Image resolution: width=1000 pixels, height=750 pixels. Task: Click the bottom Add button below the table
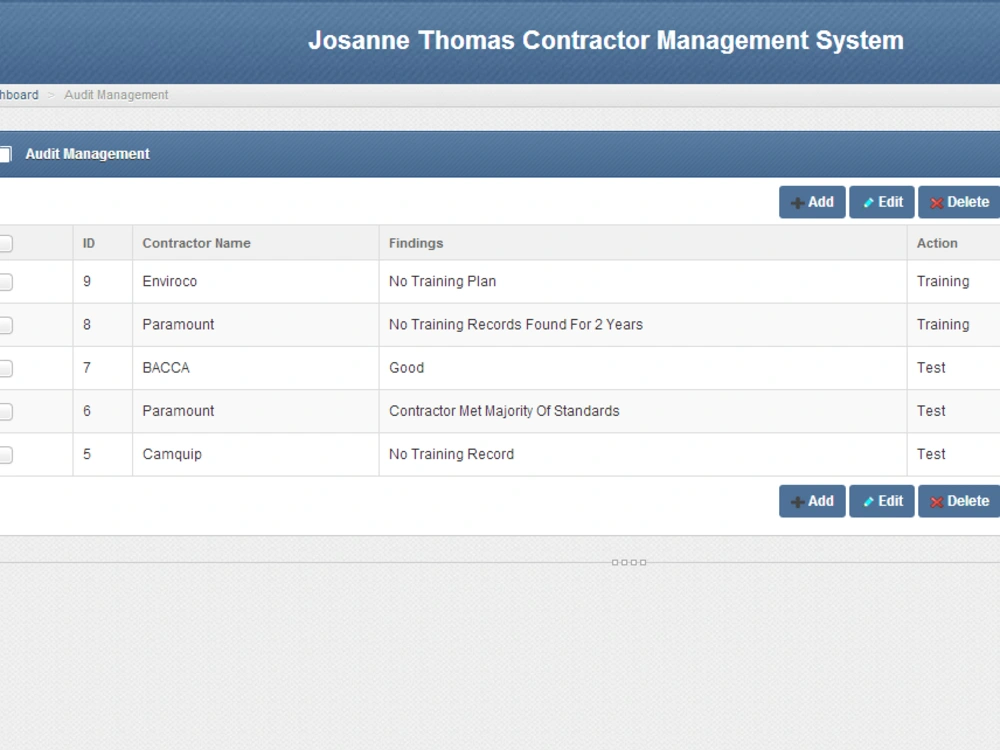pyautogui.click(x=812, y=501)
